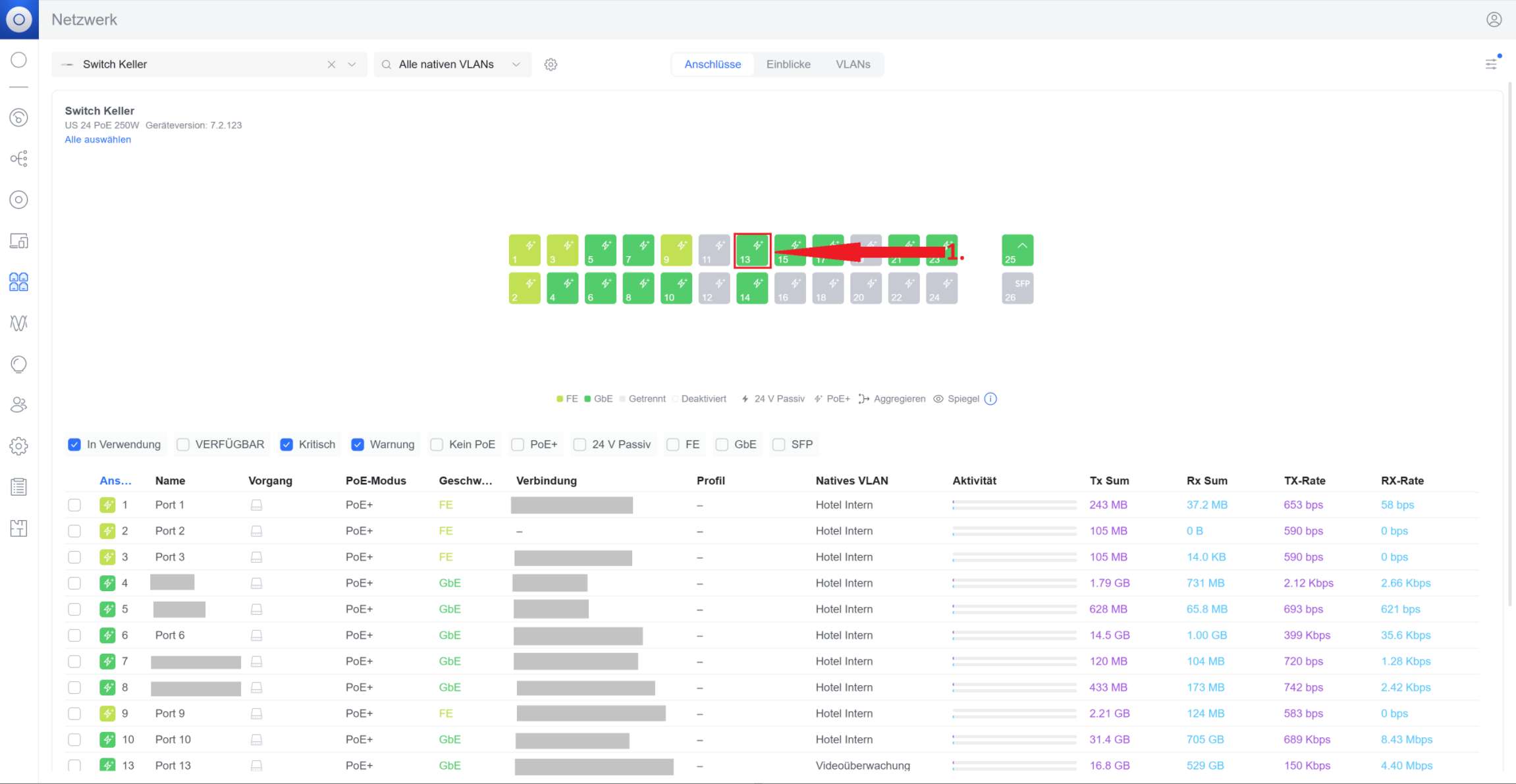Tick the checkbox for Port 6 row
This screenshot has height=784, width=1516.
coord(74,635)
